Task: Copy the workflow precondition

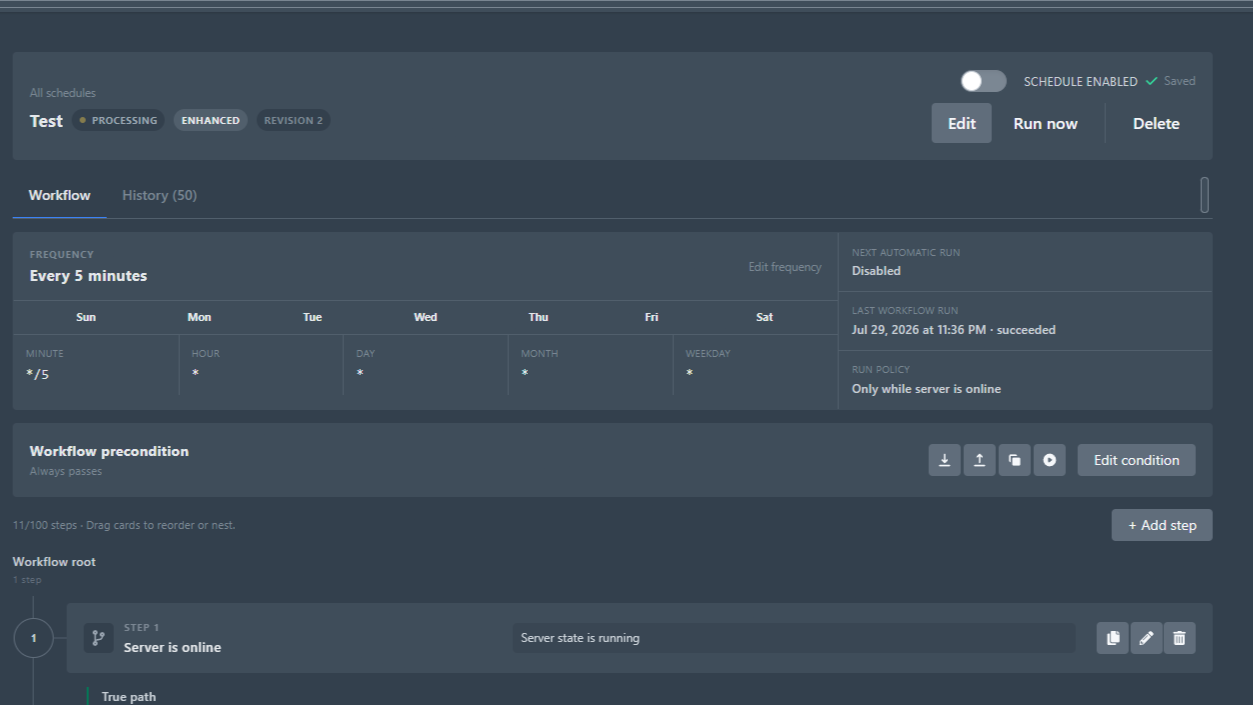Action: (1014, 460)
